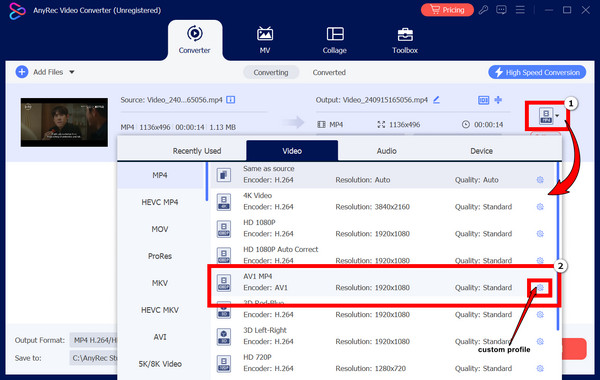Screen dimensions: 600x380
Task: Click the 3D Left-Right format icon
Action: click(x=224, y=337)
